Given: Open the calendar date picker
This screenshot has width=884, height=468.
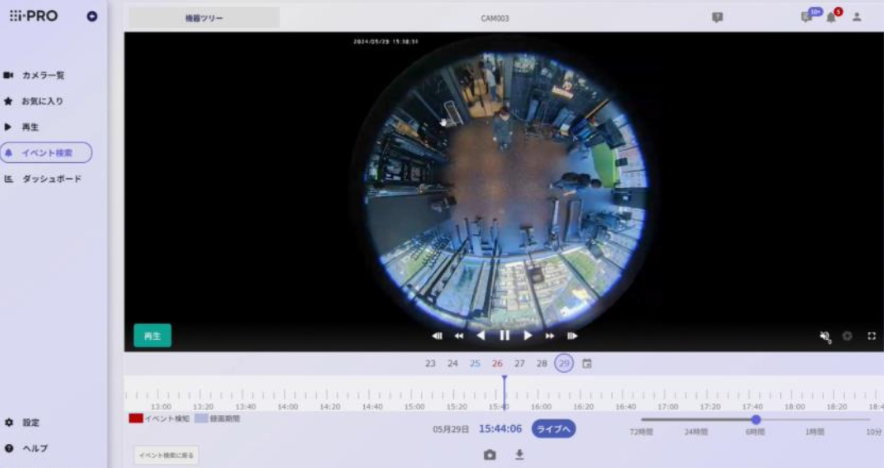Looking at the screenshot, I should click(587, 364).
